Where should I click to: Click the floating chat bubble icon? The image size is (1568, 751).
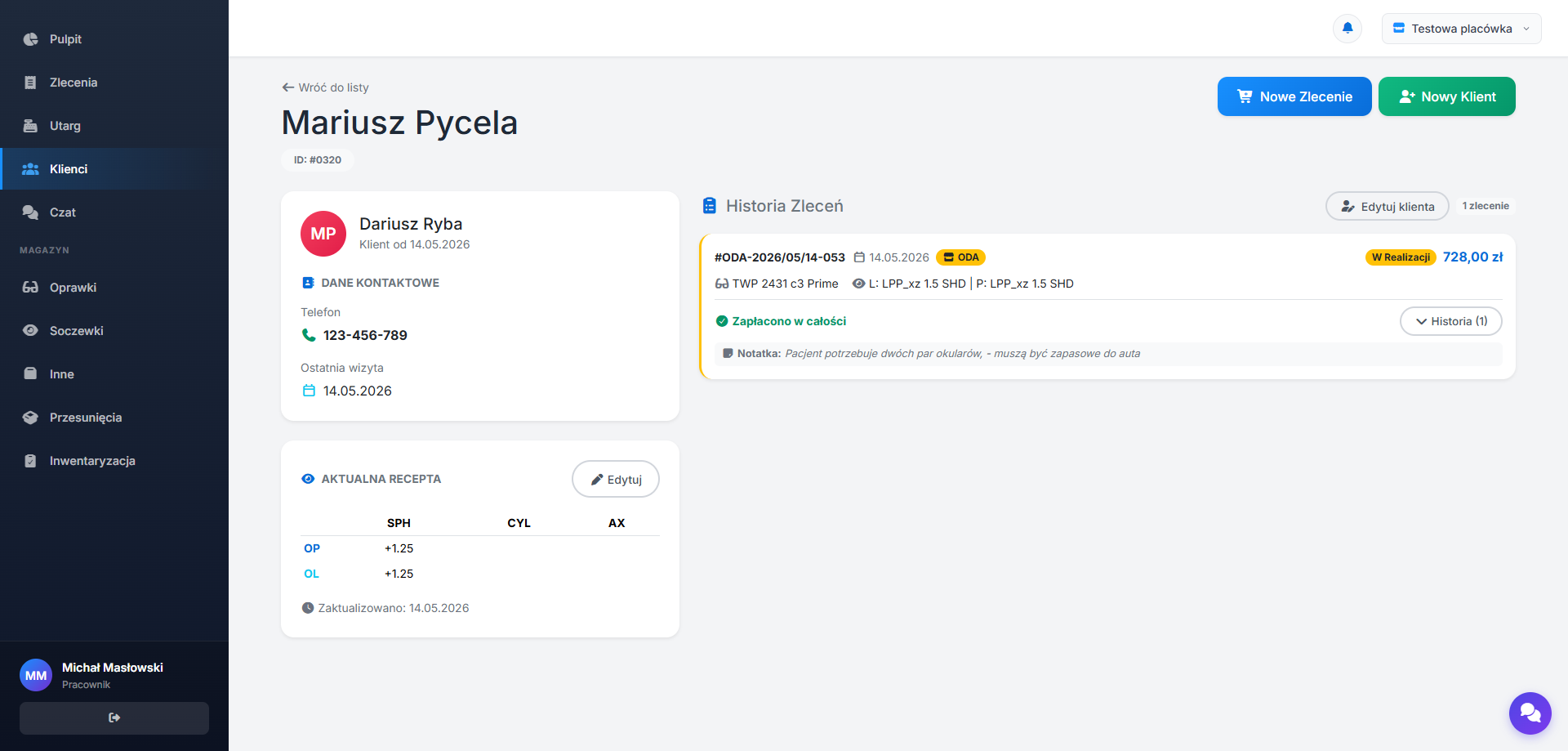pos(1530,713)
